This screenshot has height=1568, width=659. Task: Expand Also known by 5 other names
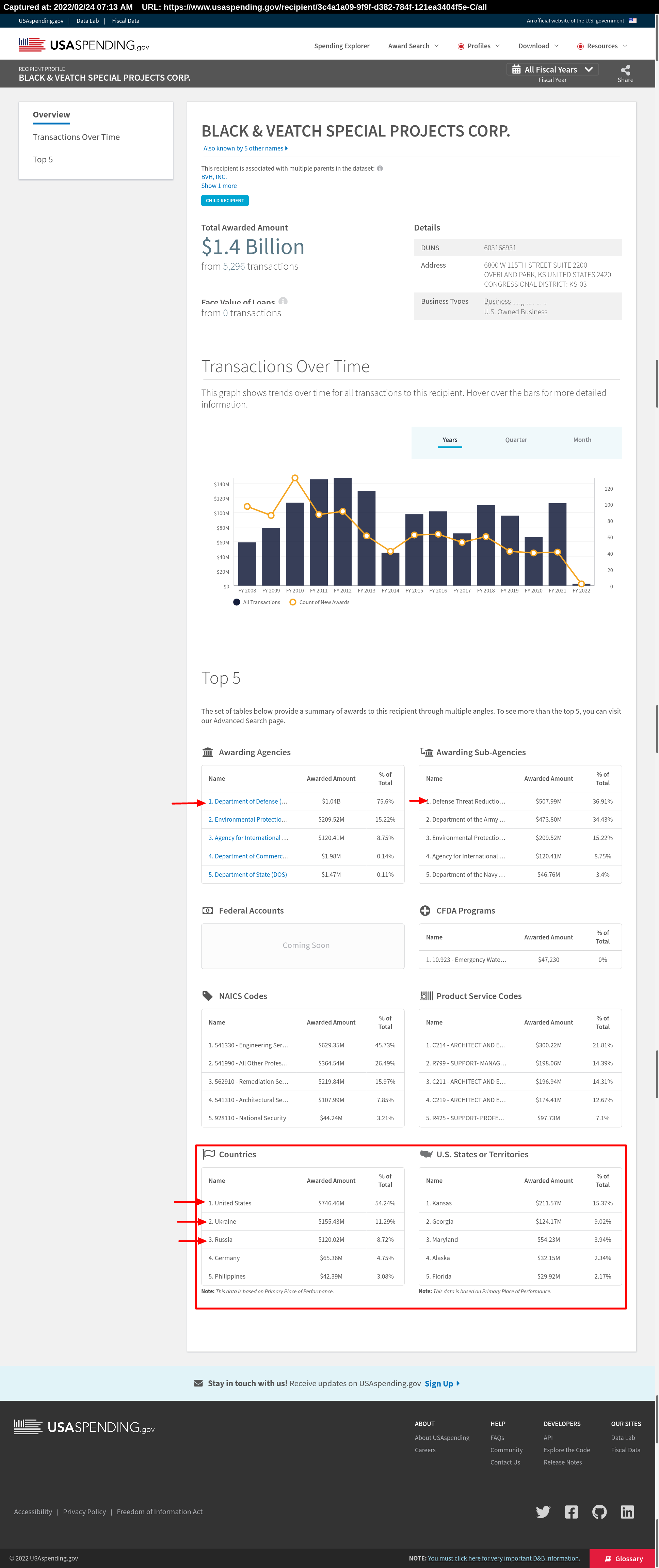click(245, 148)
